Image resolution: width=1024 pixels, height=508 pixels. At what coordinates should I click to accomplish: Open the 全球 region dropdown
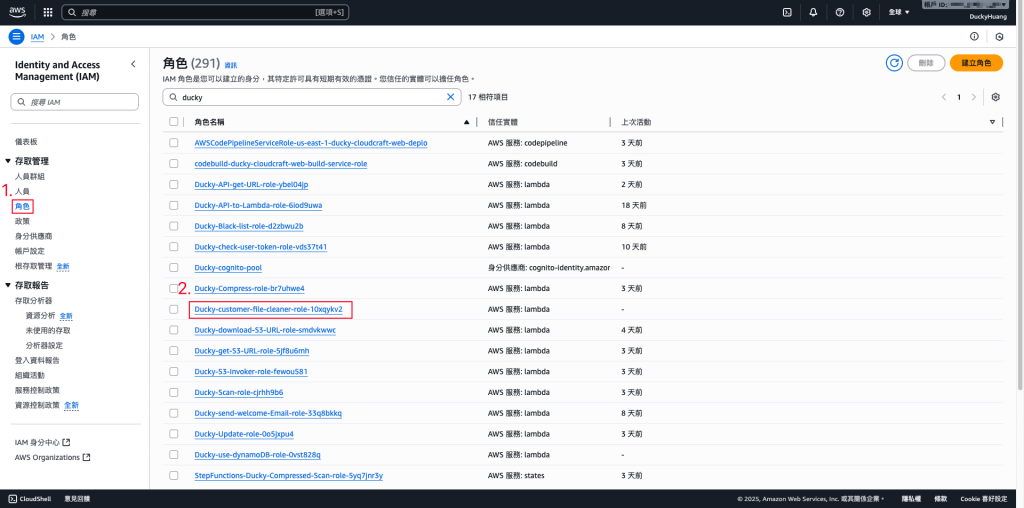(x=899, y=12)
